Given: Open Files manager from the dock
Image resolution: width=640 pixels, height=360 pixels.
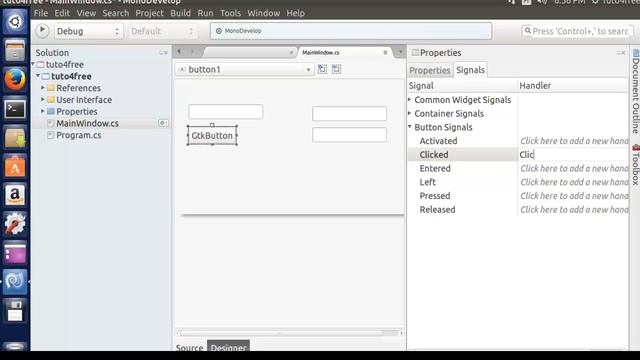Looking at the screenshot, I should pyautogui.click(x=15, y=51).
